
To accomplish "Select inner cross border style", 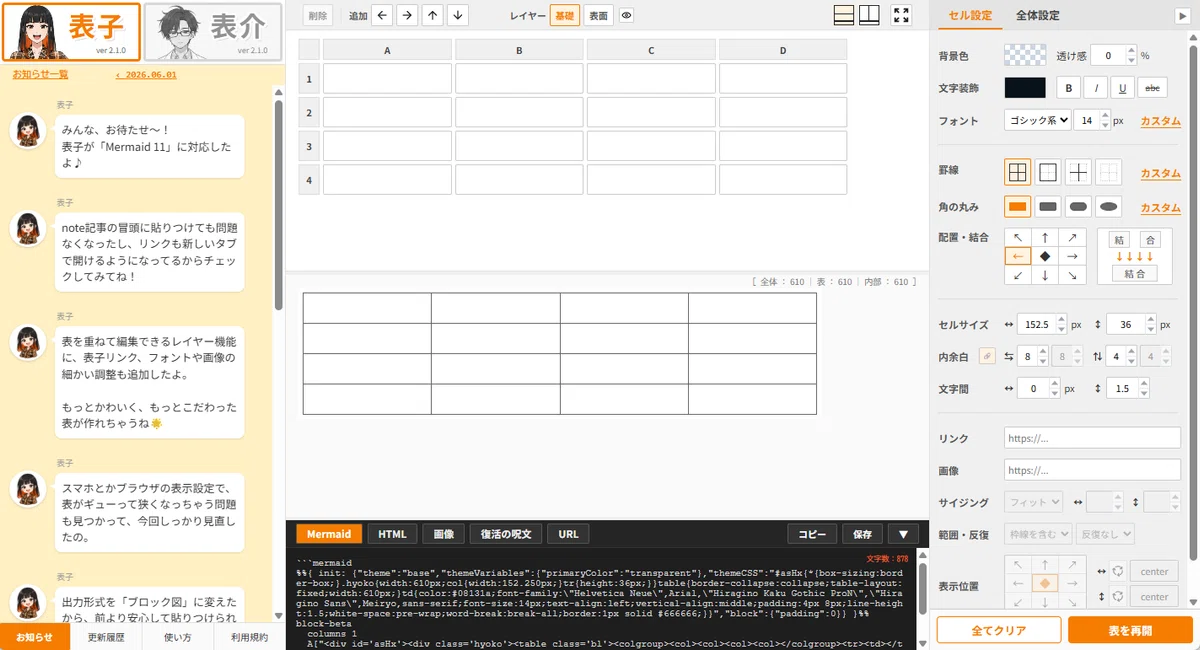I will (1078, 172).
